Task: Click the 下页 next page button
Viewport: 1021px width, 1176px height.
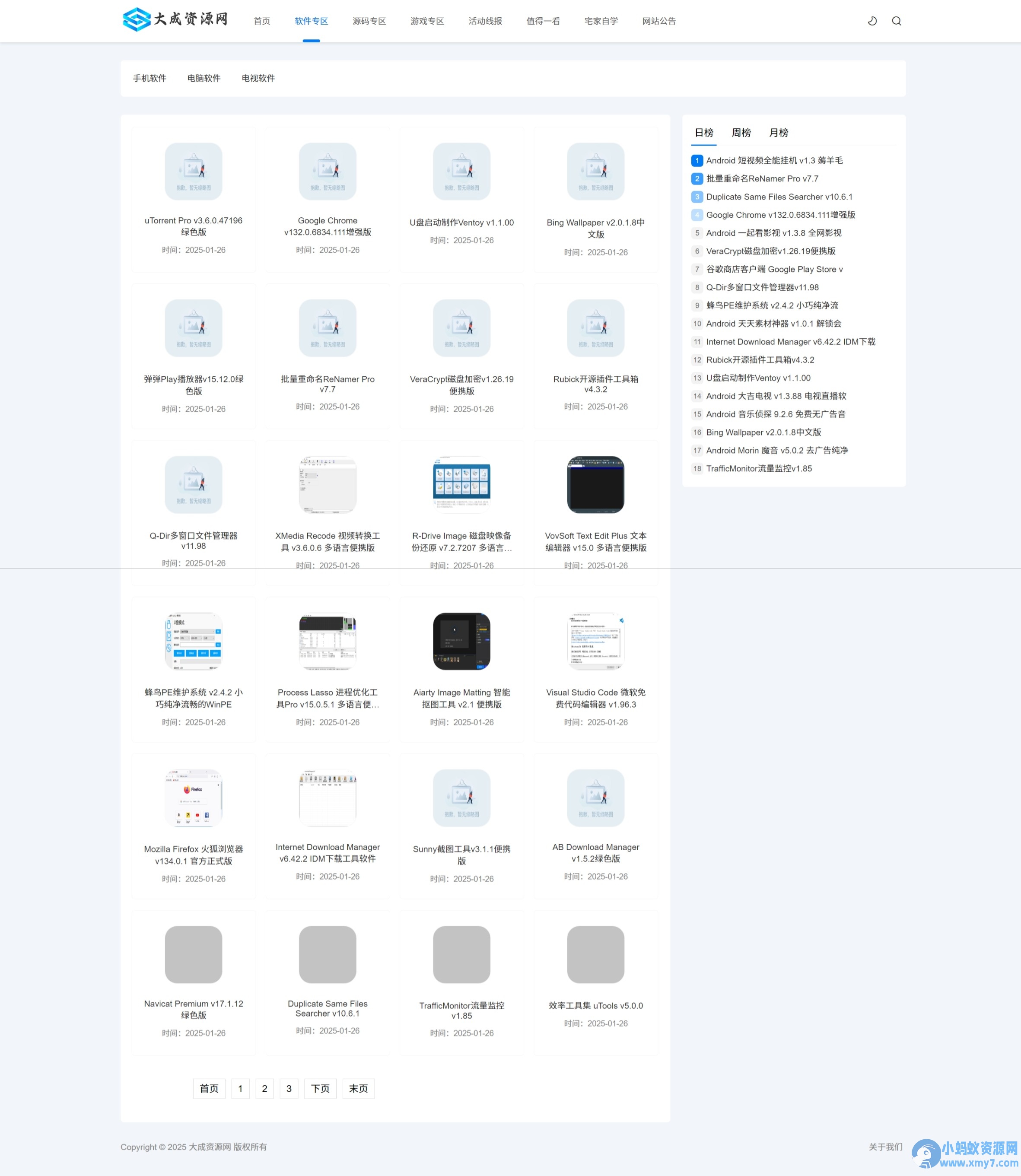Action: (320, 1088)
